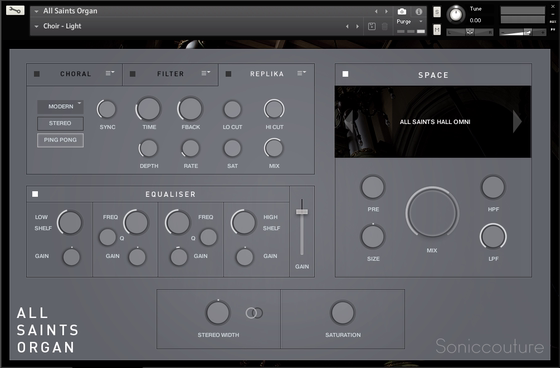The image size is (560, 368).
Task: Switch to the REPLIKA tab
Action: coord(267,74)
